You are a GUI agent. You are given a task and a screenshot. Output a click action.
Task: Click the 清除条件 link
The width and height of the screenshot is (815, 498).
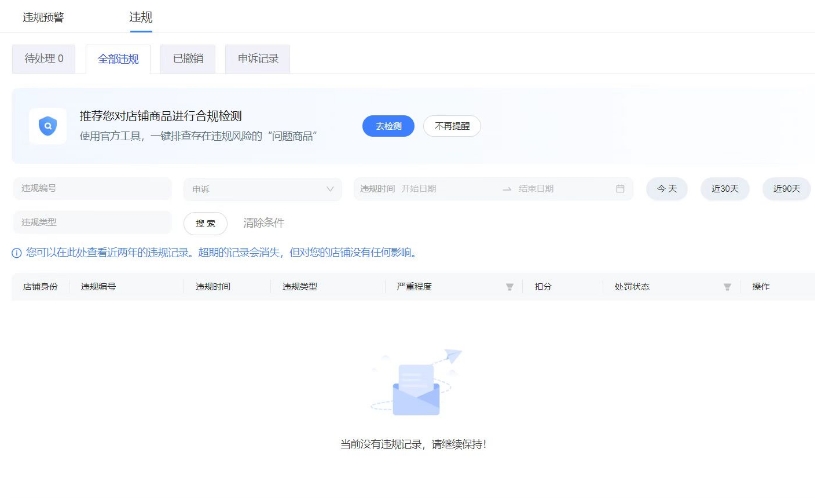click(264, 223)
